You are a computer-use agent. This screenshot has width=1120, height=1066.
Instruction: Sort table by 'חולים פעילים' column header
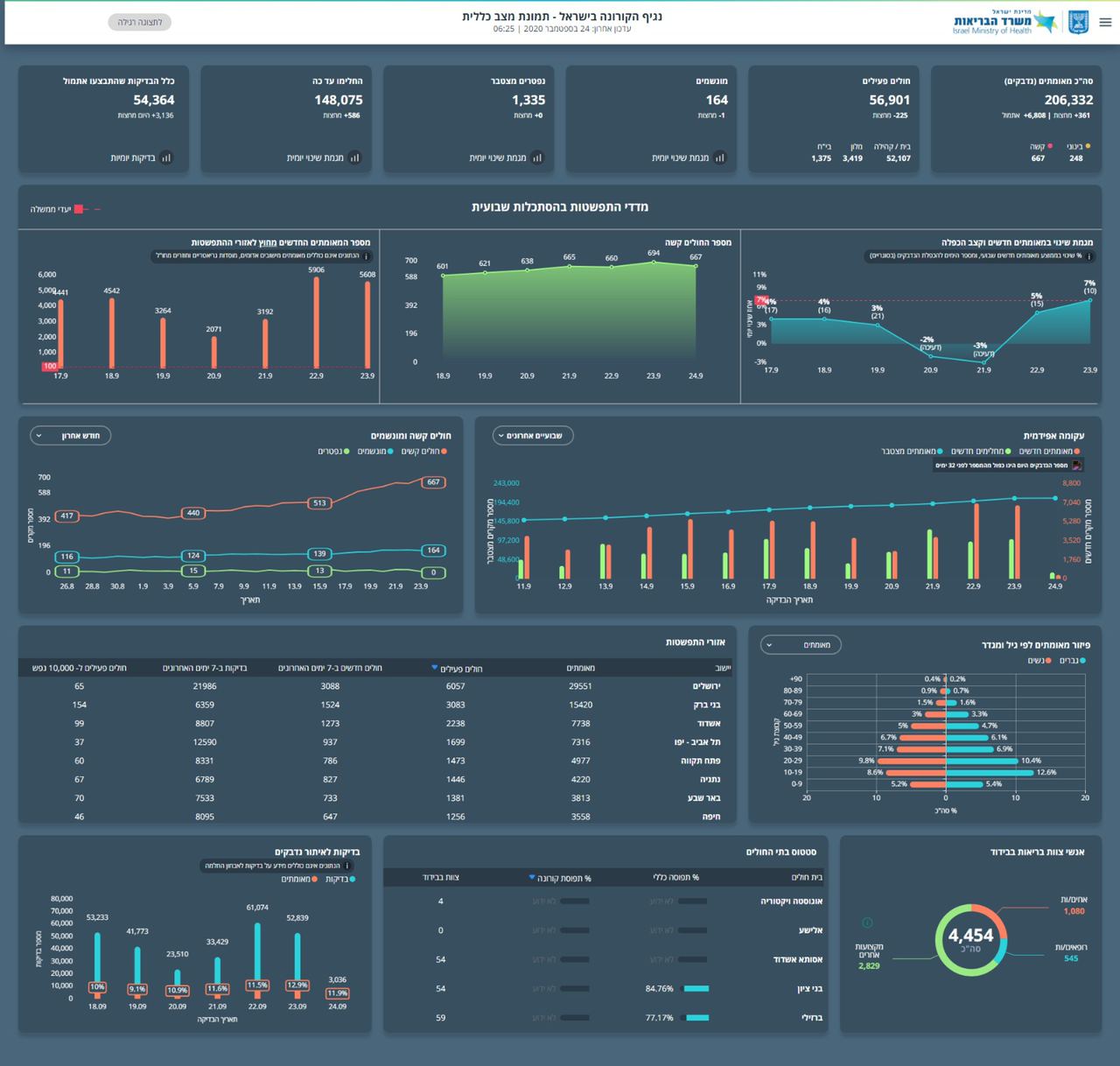[458, 669]
